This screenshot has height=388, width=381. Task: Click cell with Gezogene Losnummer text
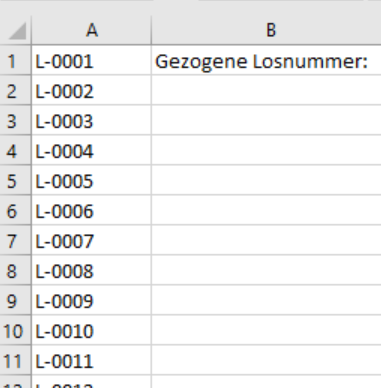pyautogui.click(x=267, y=60)
